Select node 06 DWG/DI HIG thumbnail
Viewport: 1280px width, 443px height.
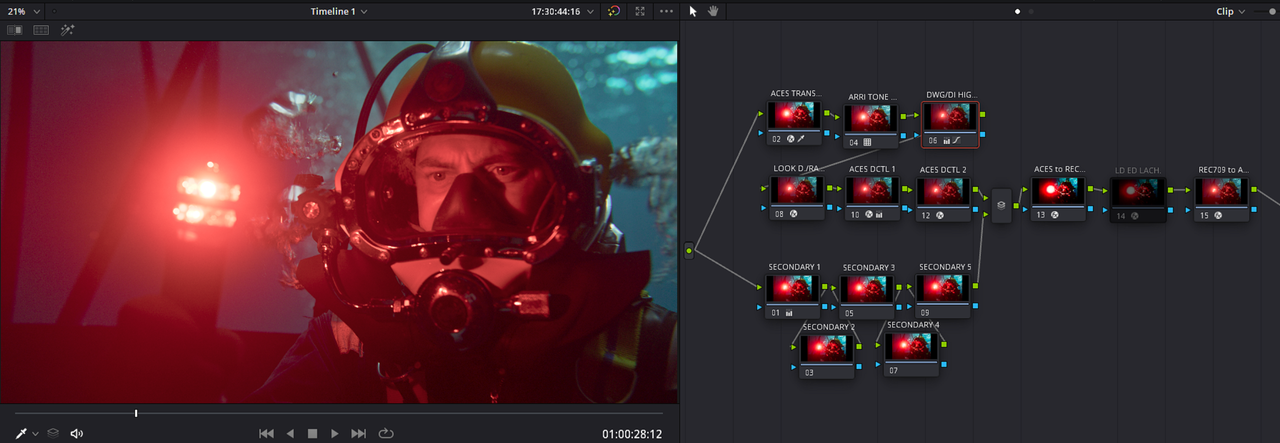pyautogui.click(x=950, y=117)
